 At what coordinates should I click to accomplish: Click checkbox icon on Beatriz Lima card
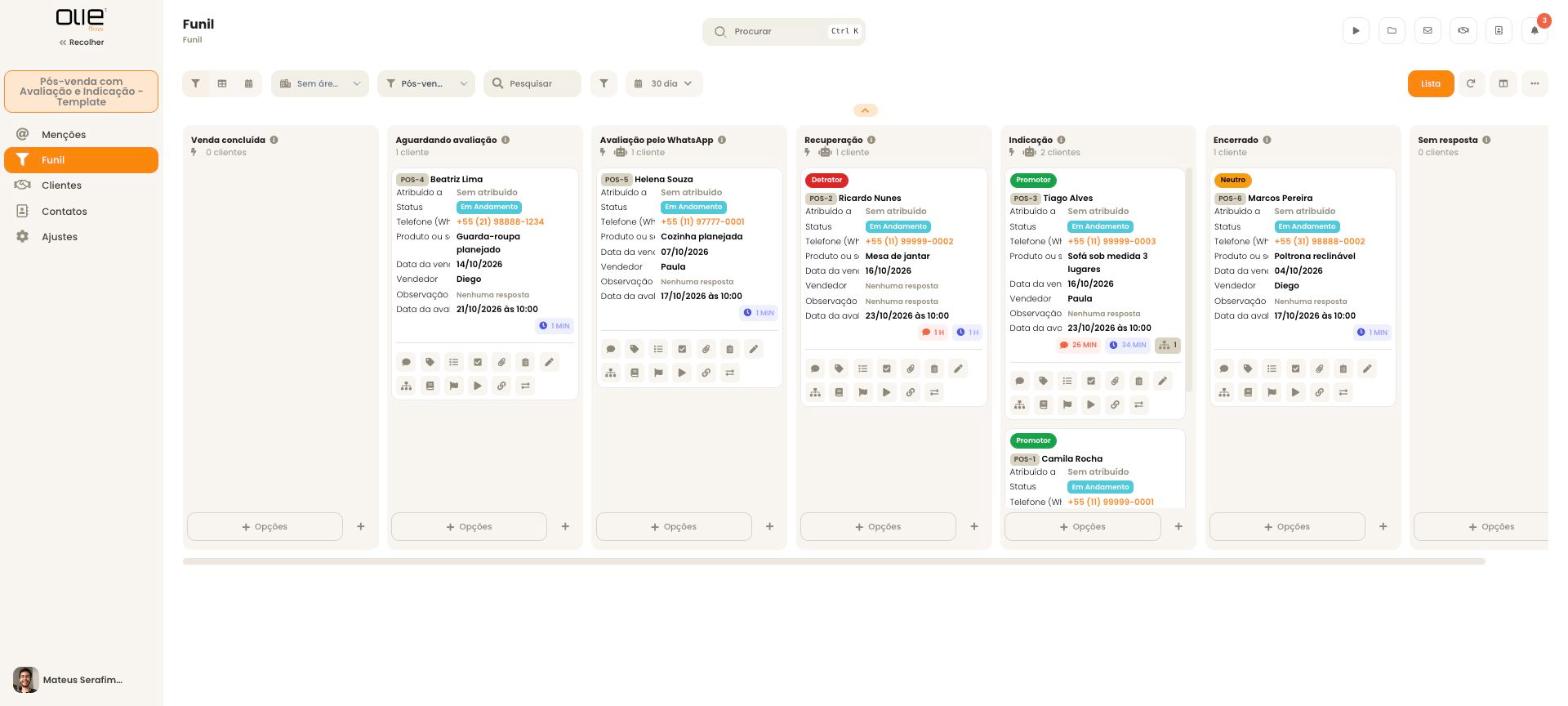point(478,362)
